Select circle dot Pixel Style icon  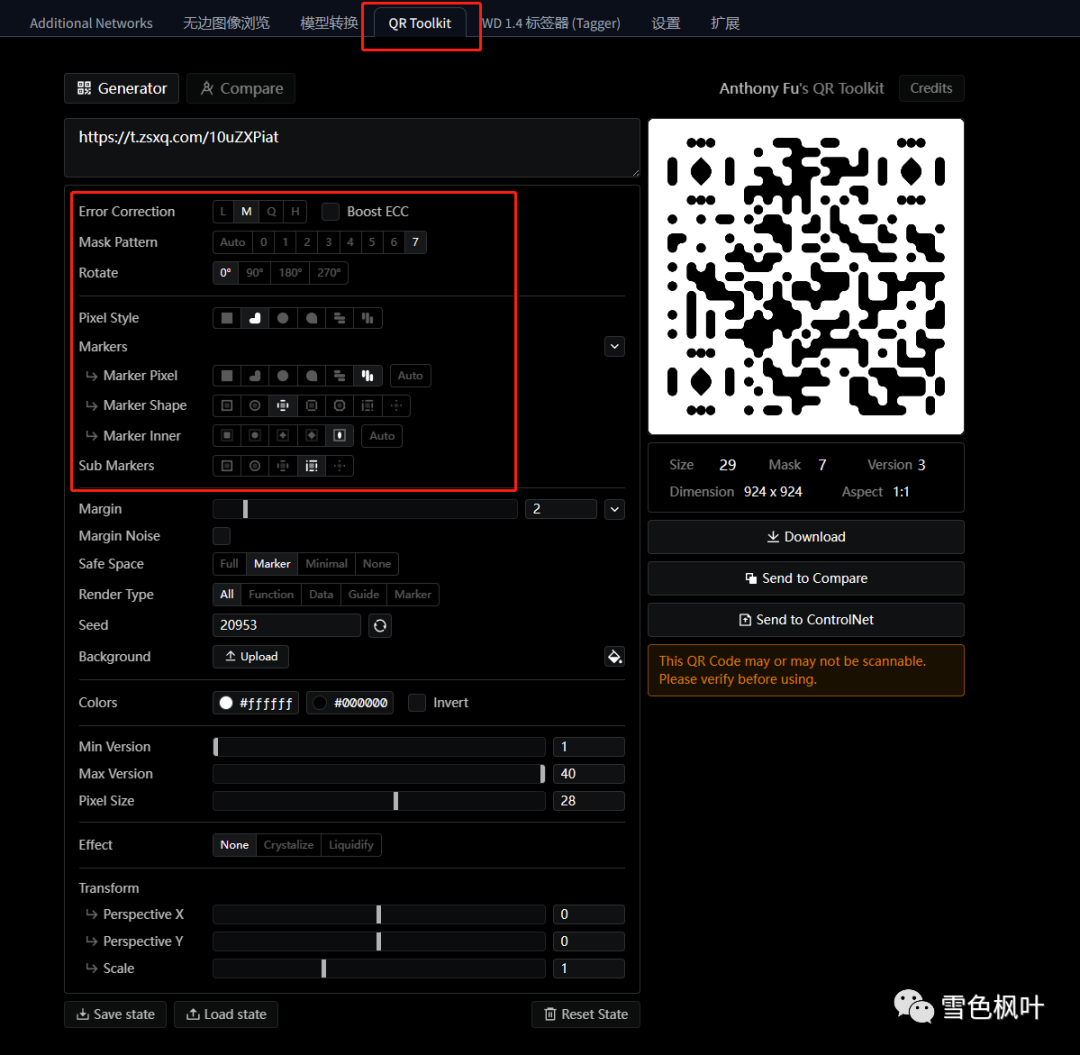coord(283,317)
